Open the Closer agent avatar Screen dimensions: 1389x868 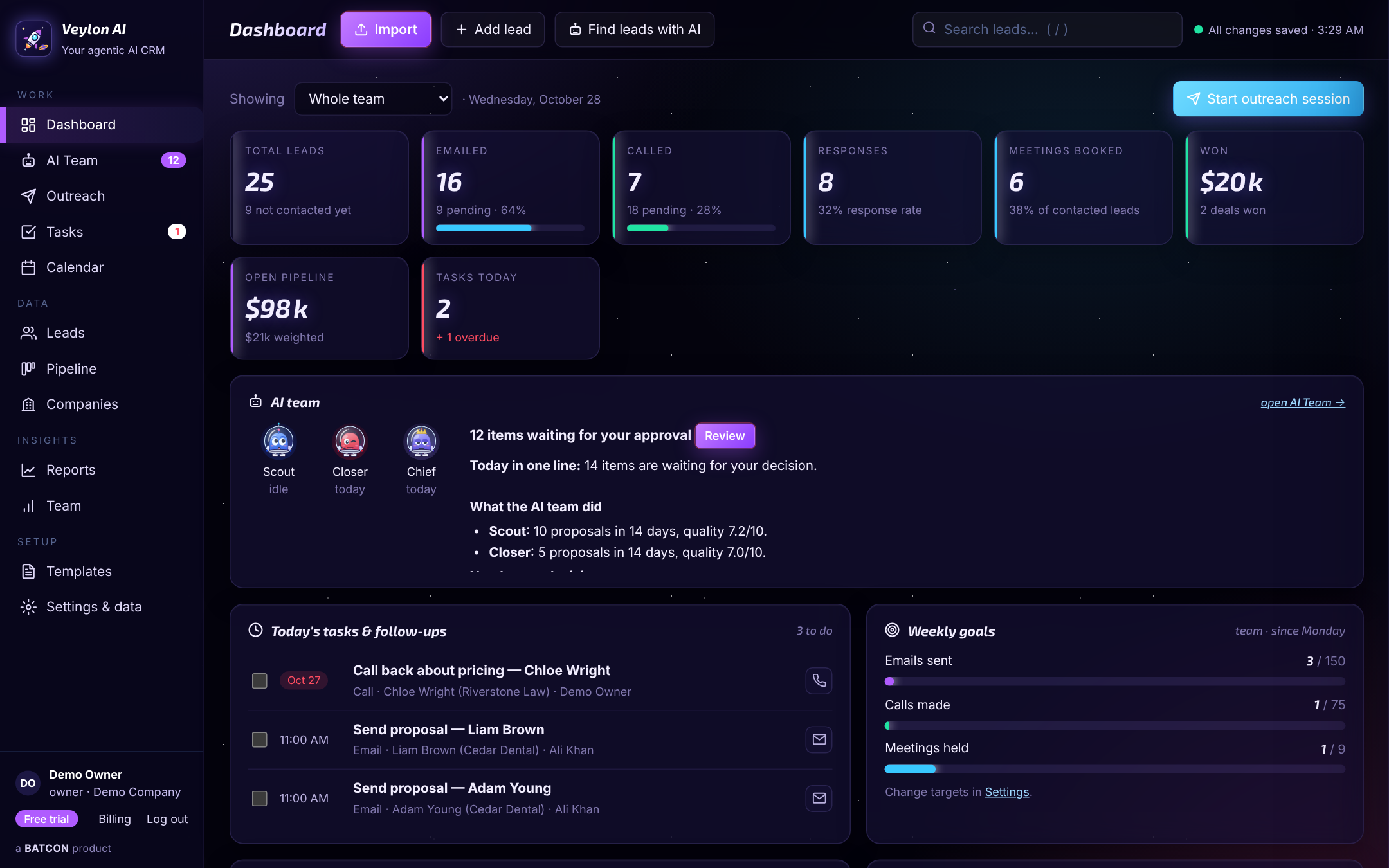tap(350, 442)
